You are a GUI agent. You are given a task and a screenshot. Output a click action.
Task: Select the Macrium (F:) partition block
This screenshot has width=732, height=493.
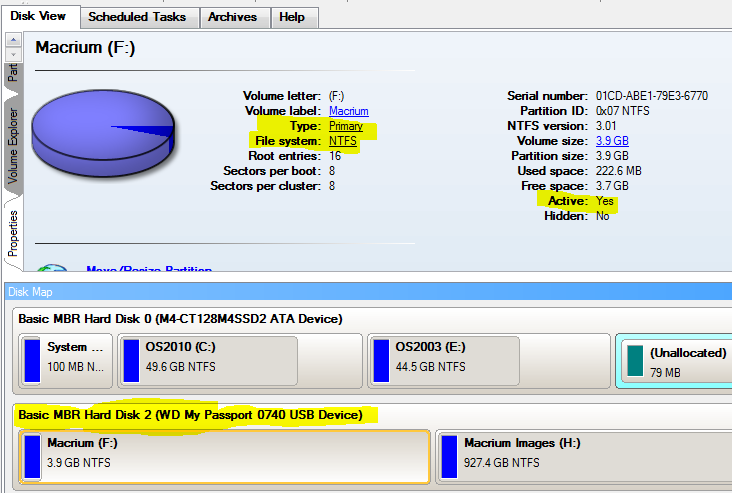point(224,457)
